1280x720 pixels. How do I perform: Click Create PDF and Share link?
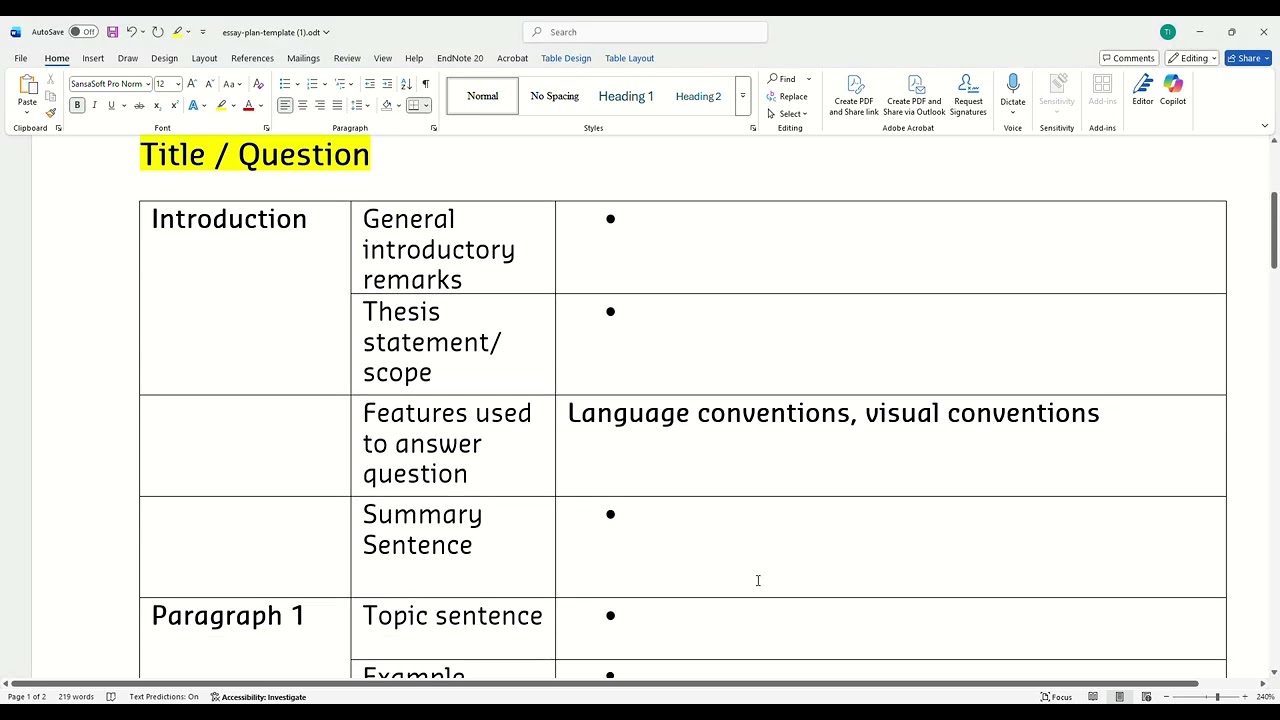(854, 96)
